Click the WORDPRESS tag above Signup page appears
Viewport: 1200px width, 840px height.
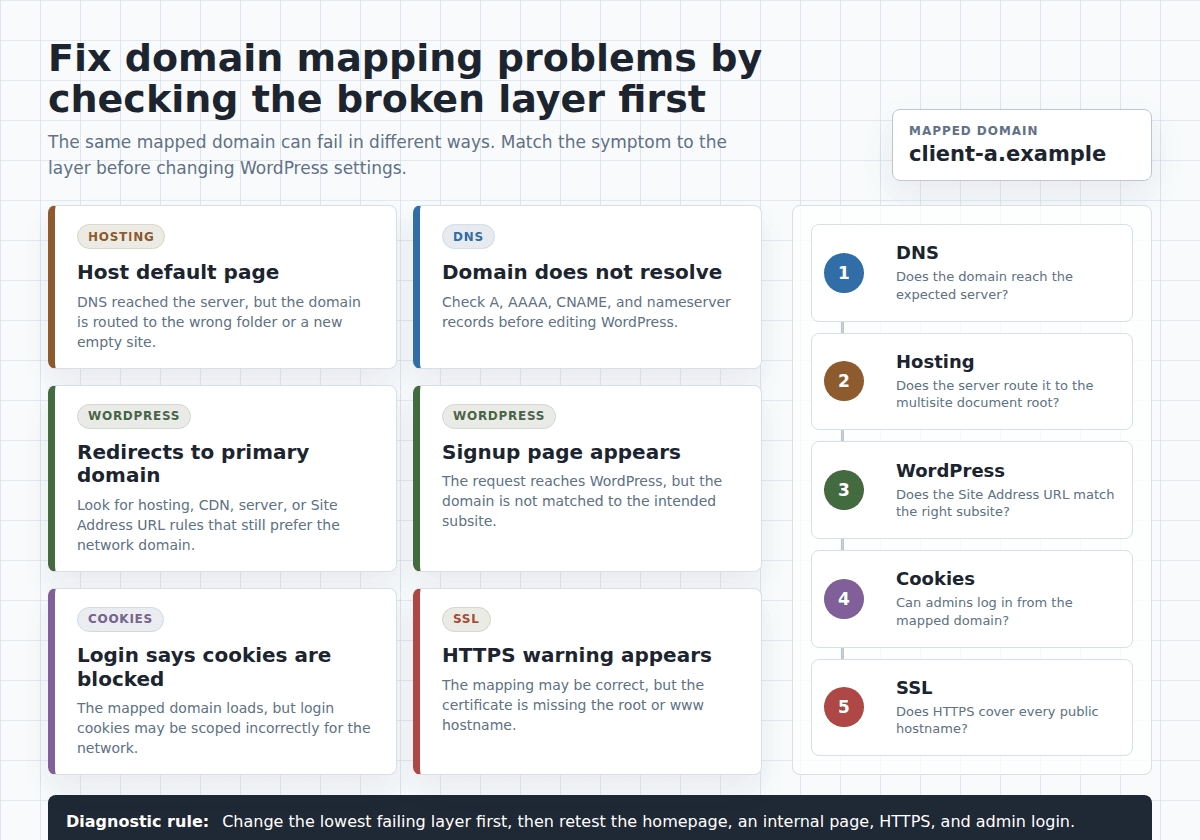(499, 416)
